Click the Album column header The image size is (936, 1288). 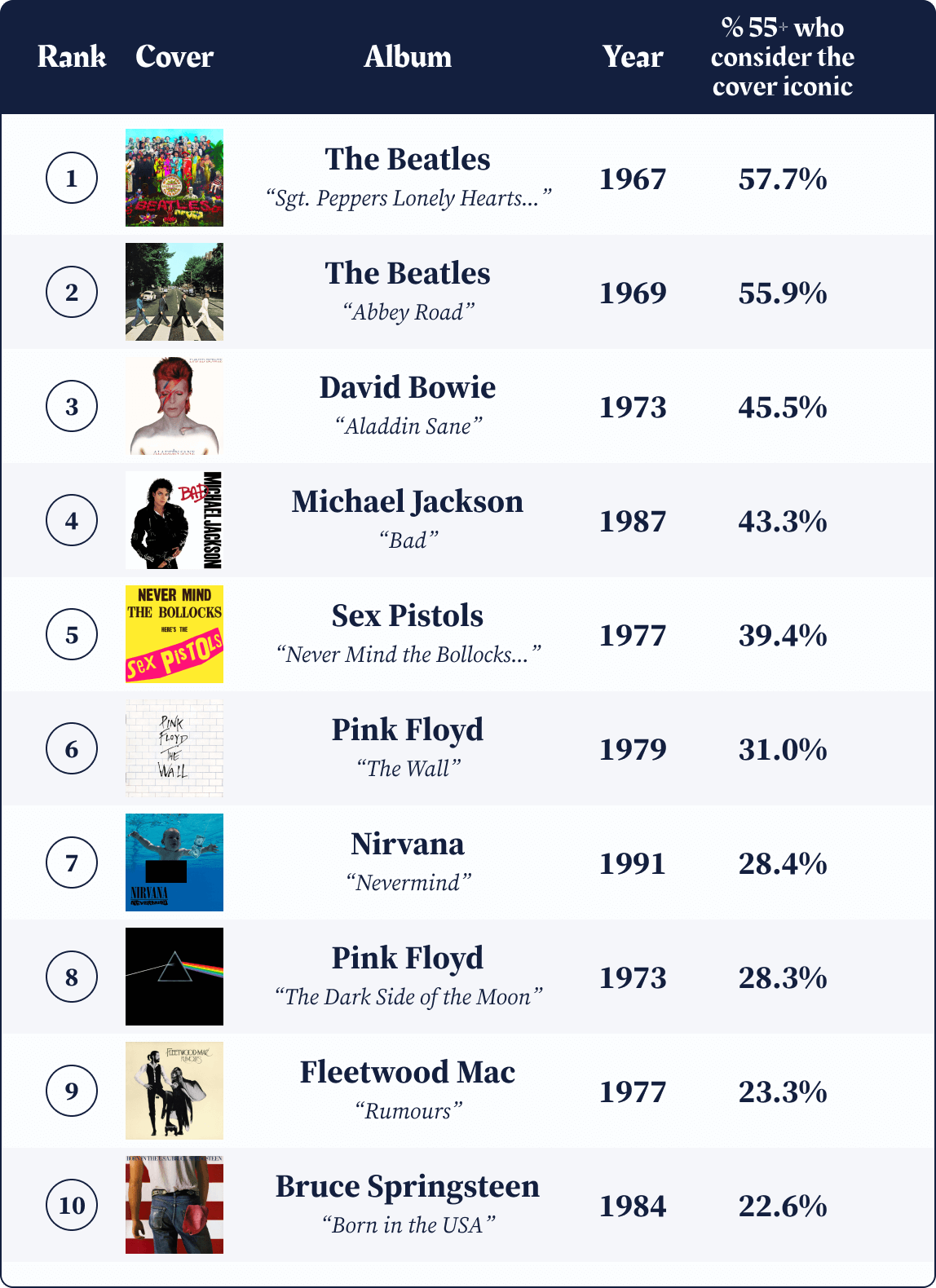(x=408, y=57)
